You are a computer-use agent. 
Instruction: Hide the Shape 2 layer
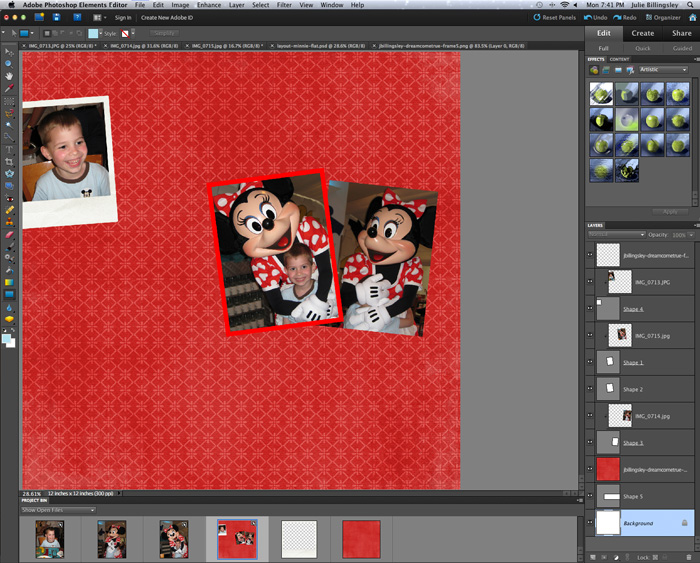point(590,388)
